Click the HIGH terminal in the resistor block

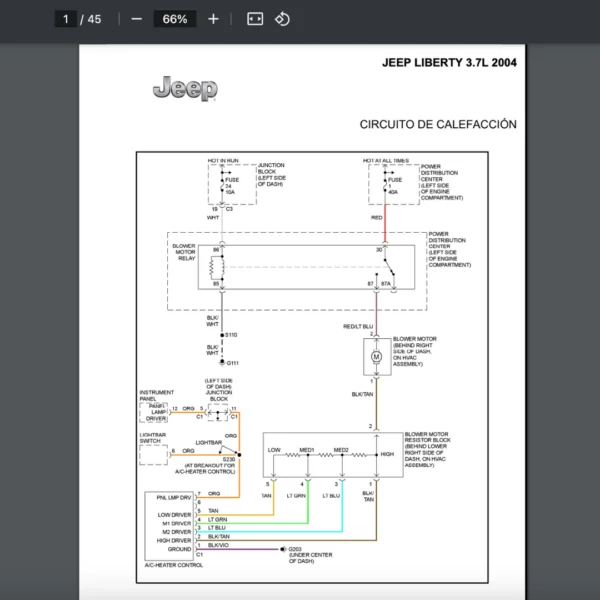387,454
